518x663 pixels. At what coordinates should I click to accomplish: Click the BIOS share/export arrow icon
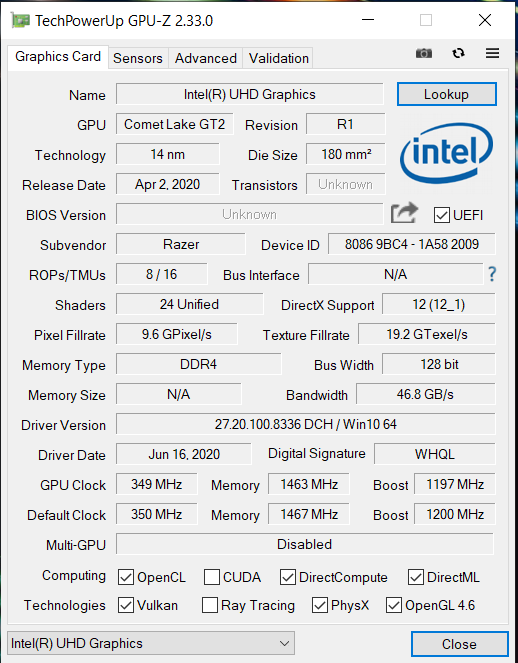pyautogui.click(x=404, y=213)
